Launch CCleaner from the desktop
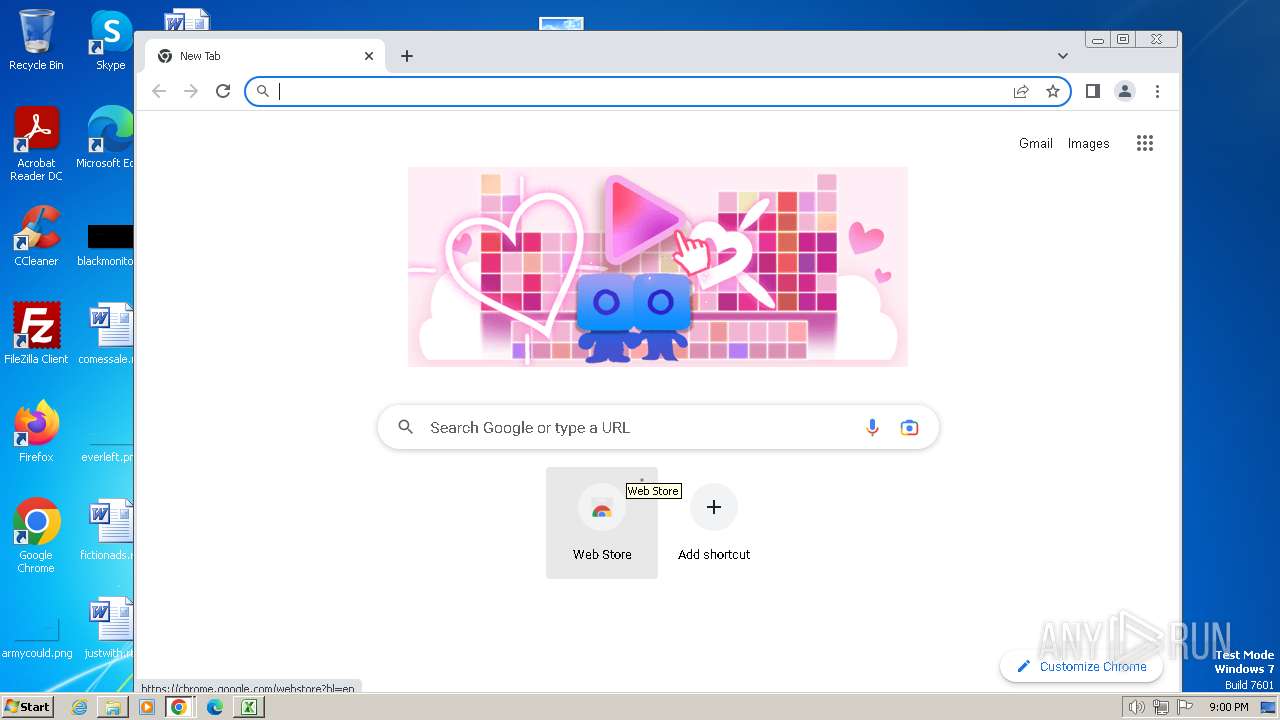 [36, 235]
